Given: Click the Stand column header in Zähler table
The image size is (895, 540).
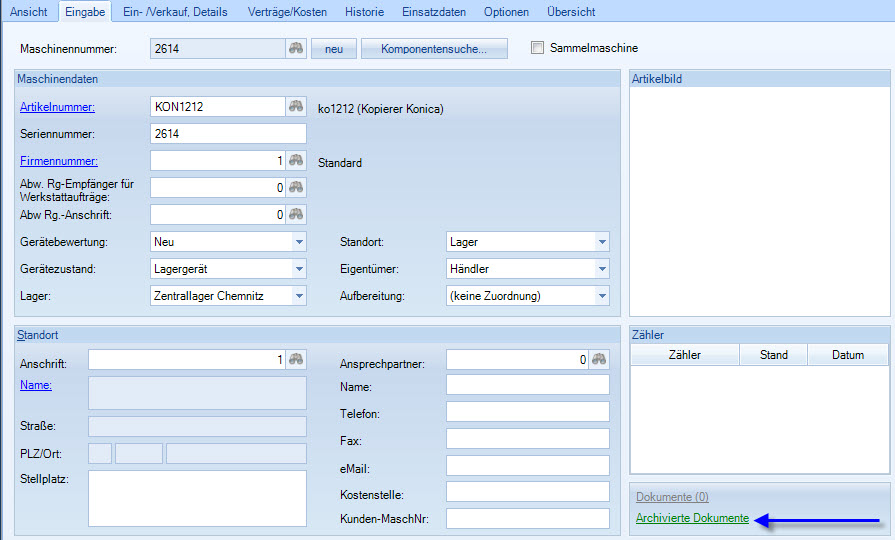Looking at the screenshot, I should pyautogui.click(x=773, y=355).
